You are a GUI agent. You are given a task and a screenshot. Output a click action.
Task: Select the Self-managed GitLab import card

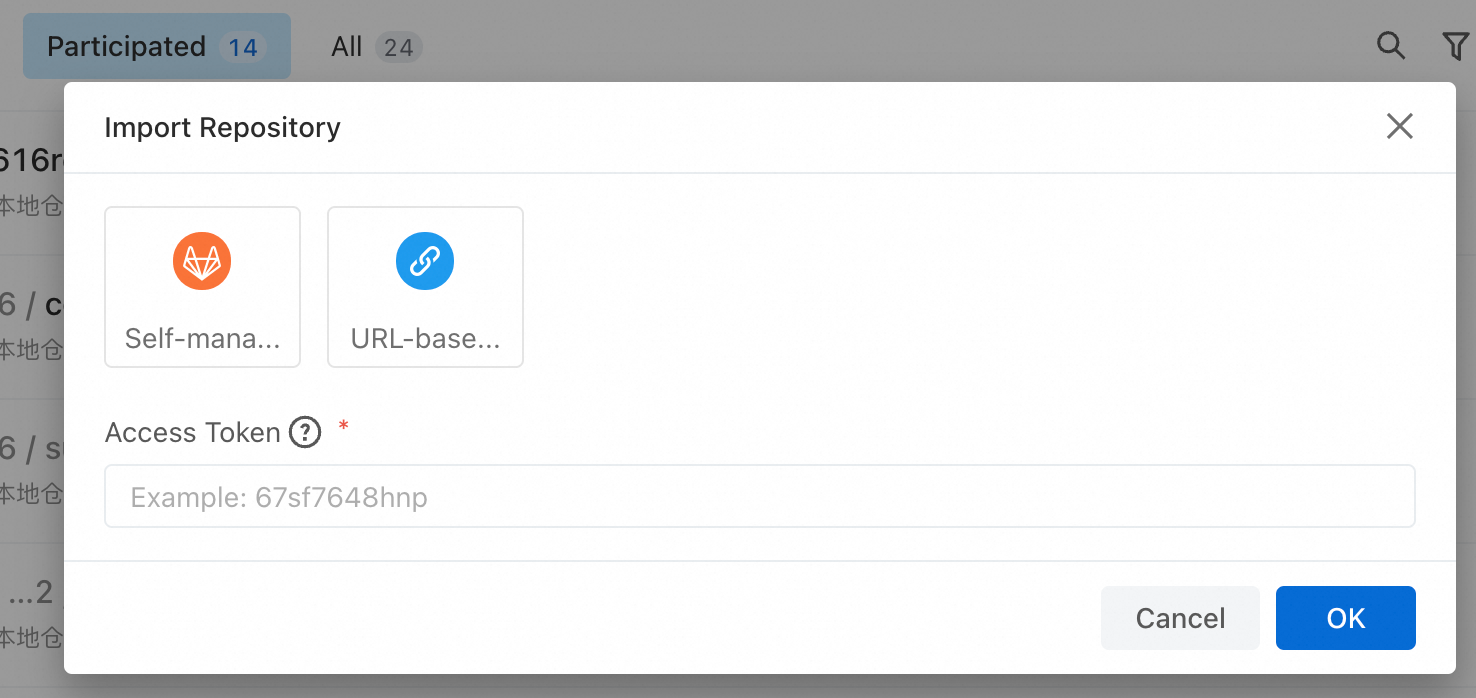(x=202, y=287)
